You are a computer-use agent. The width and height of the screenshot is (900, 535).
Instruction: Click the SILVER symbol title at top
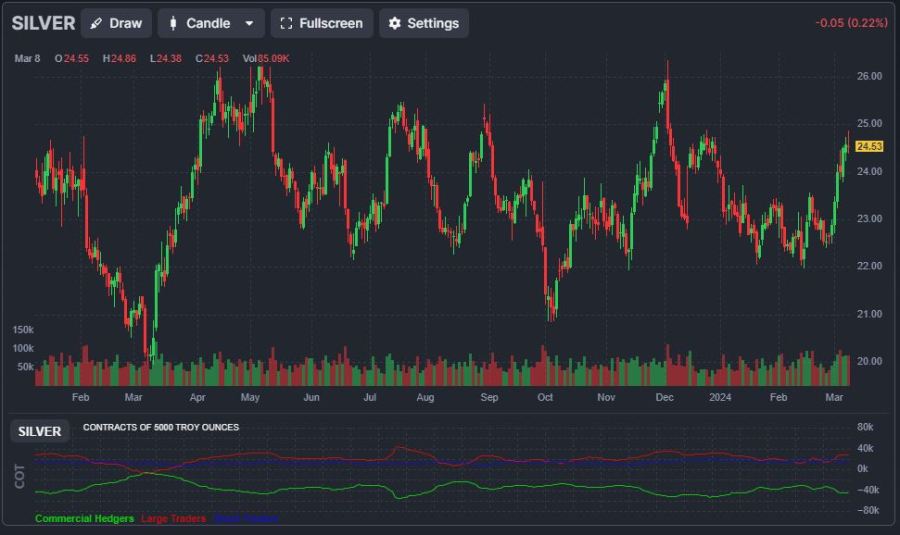[43, 23]
